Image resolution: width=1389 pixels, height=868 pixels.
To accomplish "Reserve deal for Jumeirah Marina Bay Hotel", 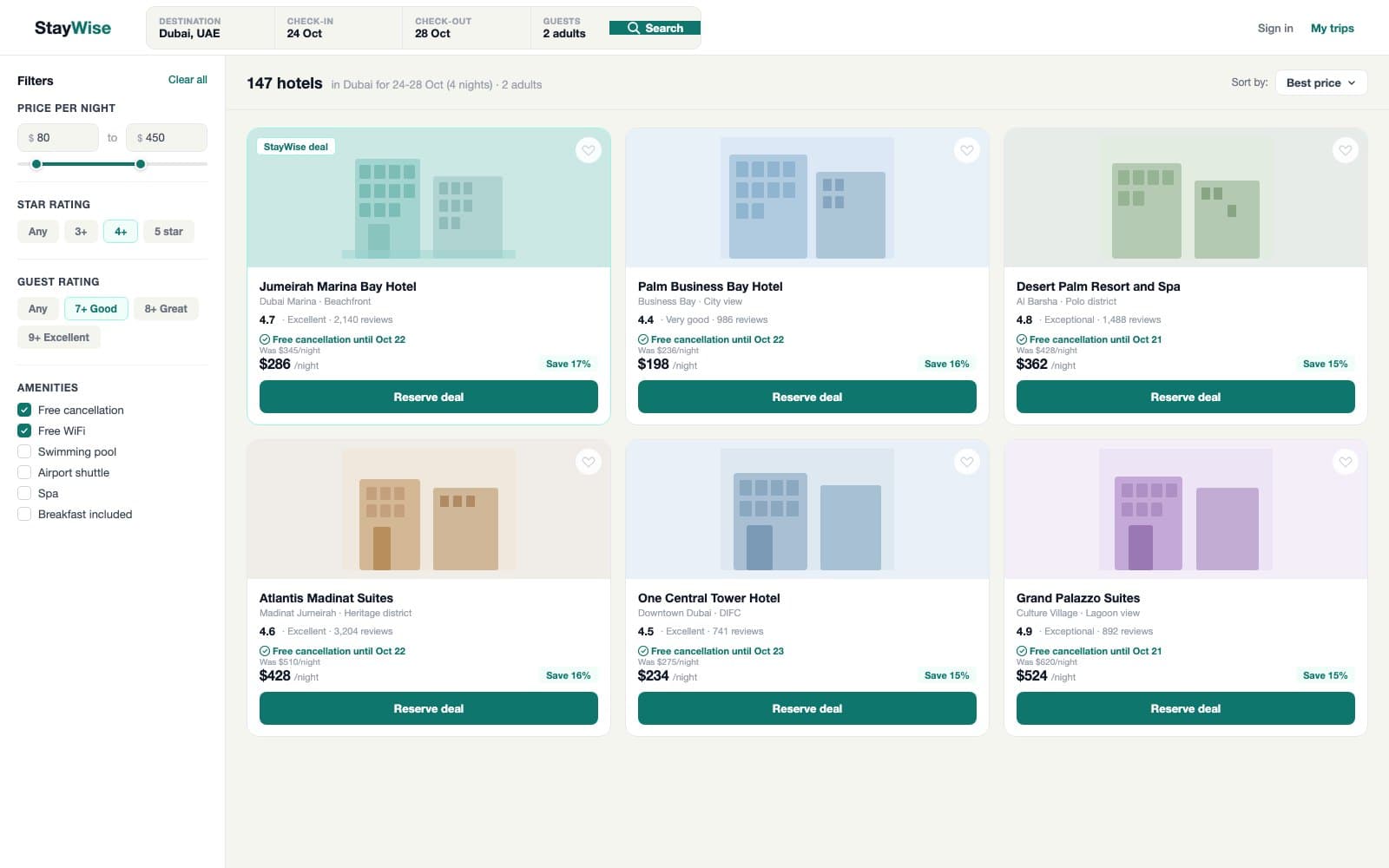I will pos(429,397).
